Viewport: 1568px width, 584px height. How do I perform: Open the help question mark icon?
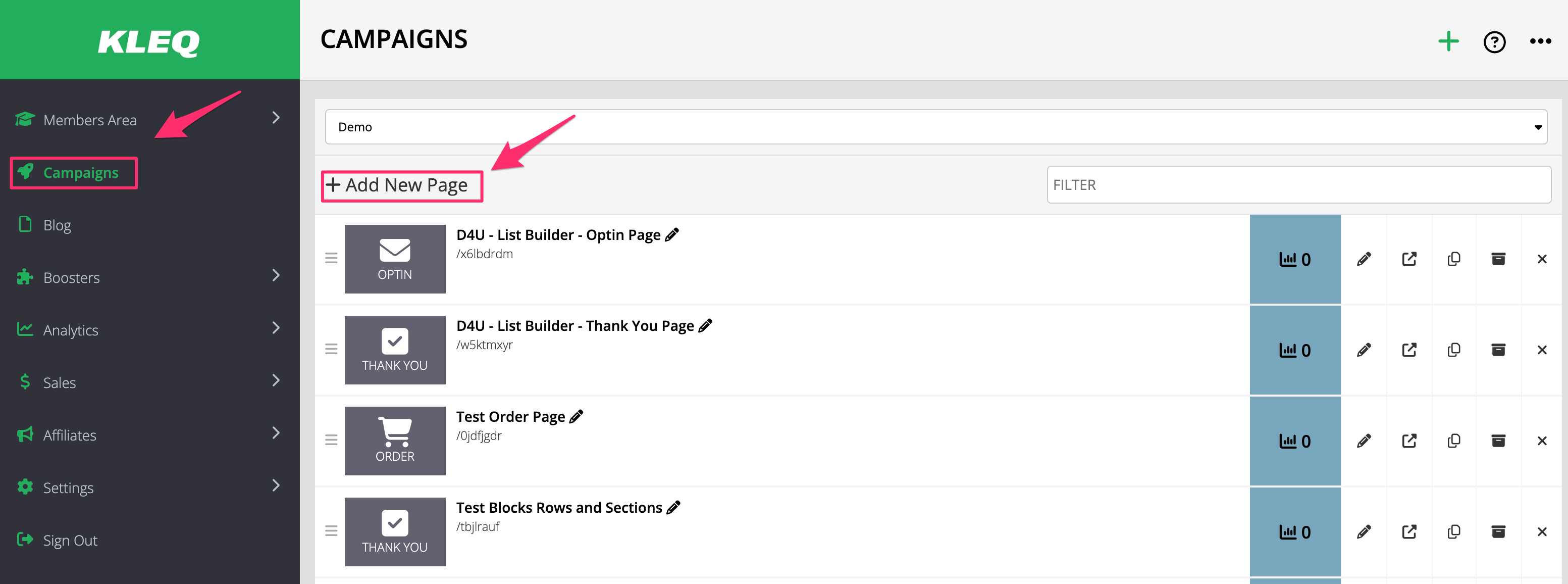1494,42
